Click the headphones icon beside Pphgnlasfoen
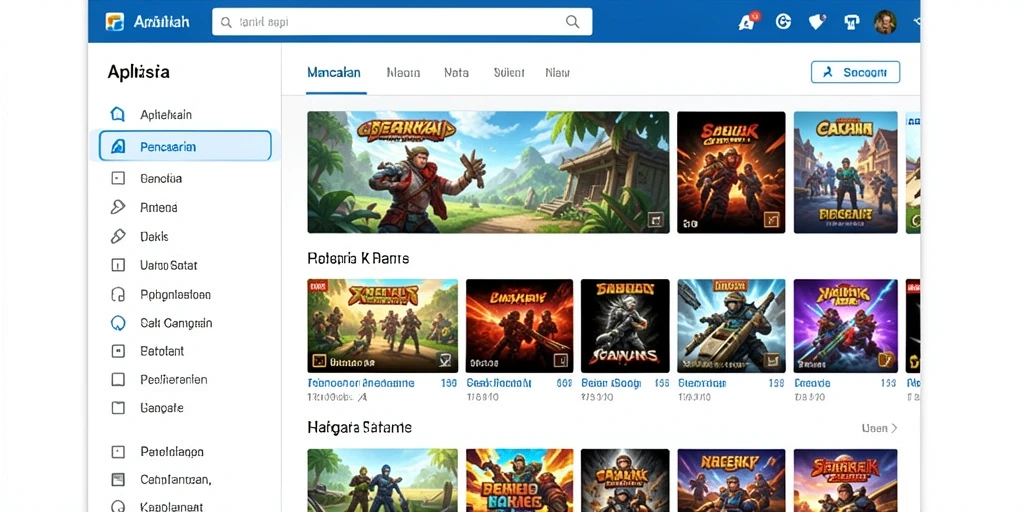The height and width of the screenshot is (512, 1024). (x=118, y=295)
